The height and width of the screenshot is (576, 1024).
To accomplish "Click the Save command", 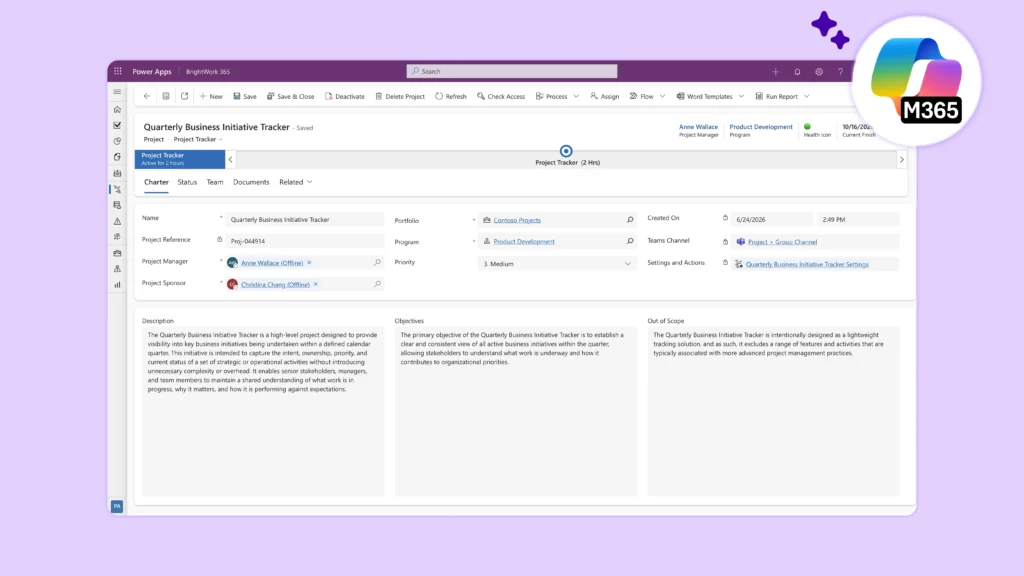I will (245, 97).
